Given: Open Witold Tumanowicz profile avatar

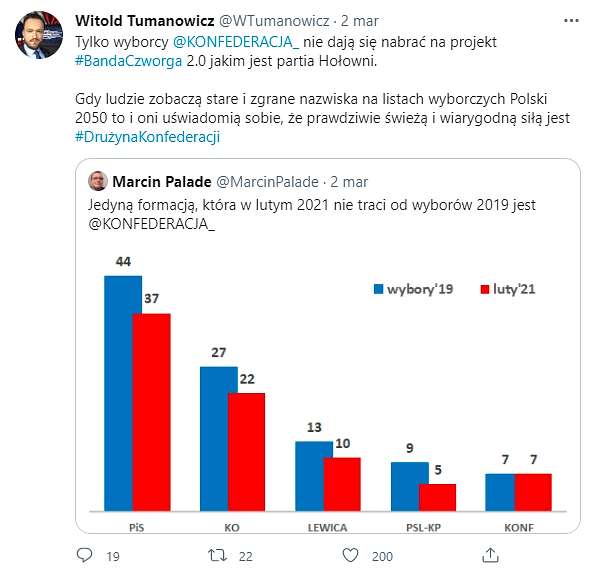Looking at the screenshot, I should pyautogui.click(x=39, y=35).
